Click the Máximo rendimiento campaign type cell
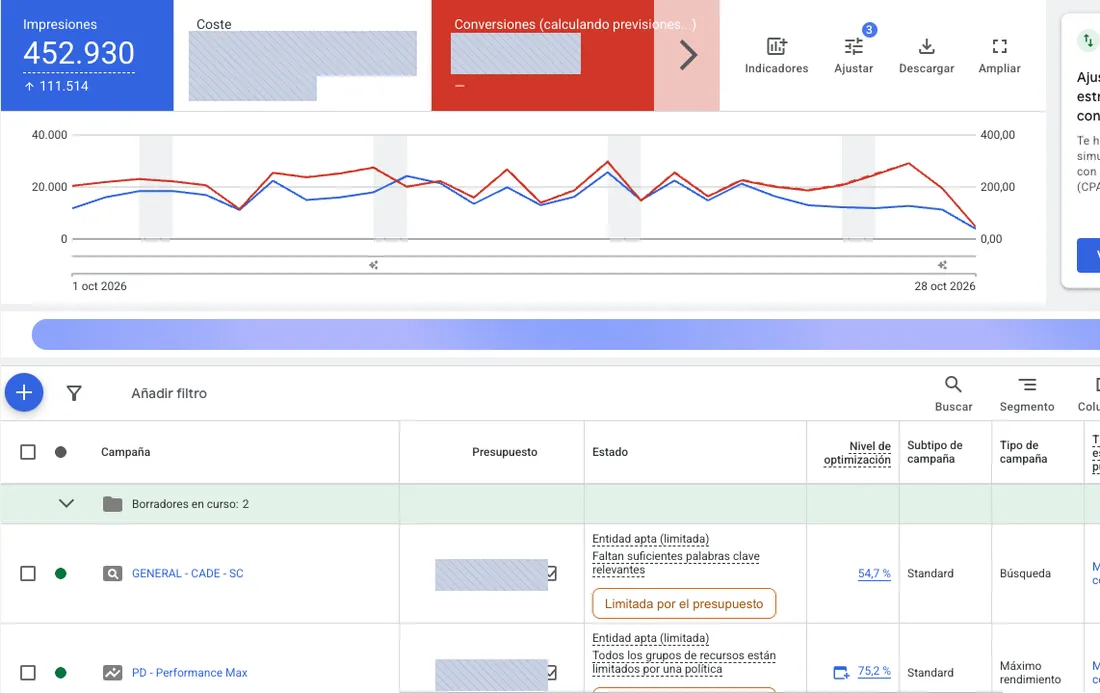This screenshot has height=693, width=1100. tap(1030, 672)
